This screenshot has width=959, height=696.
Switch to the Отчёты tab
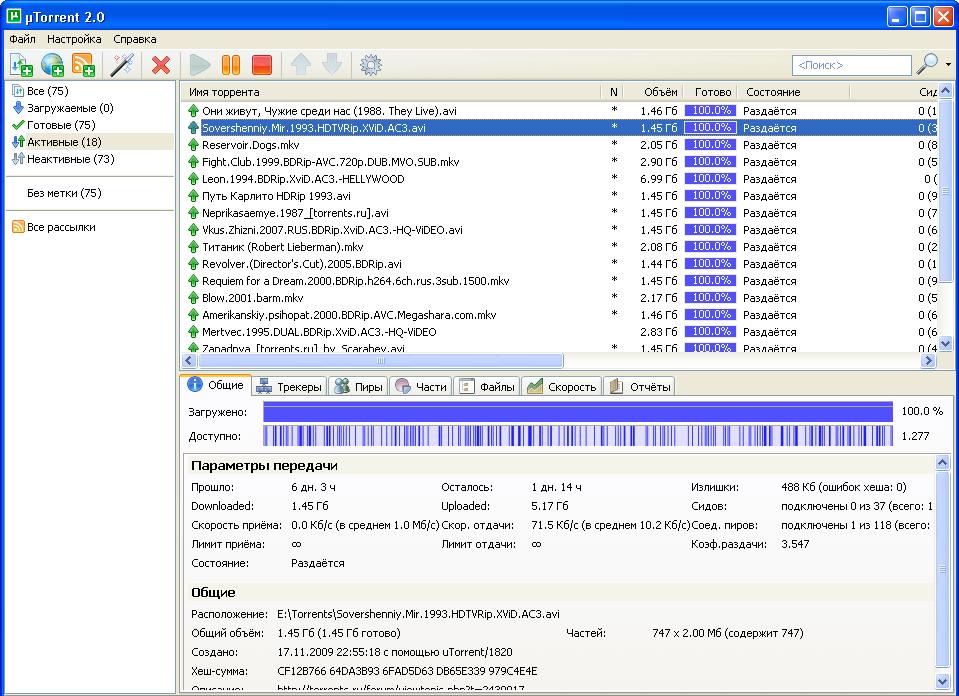[x=640, y=387]
